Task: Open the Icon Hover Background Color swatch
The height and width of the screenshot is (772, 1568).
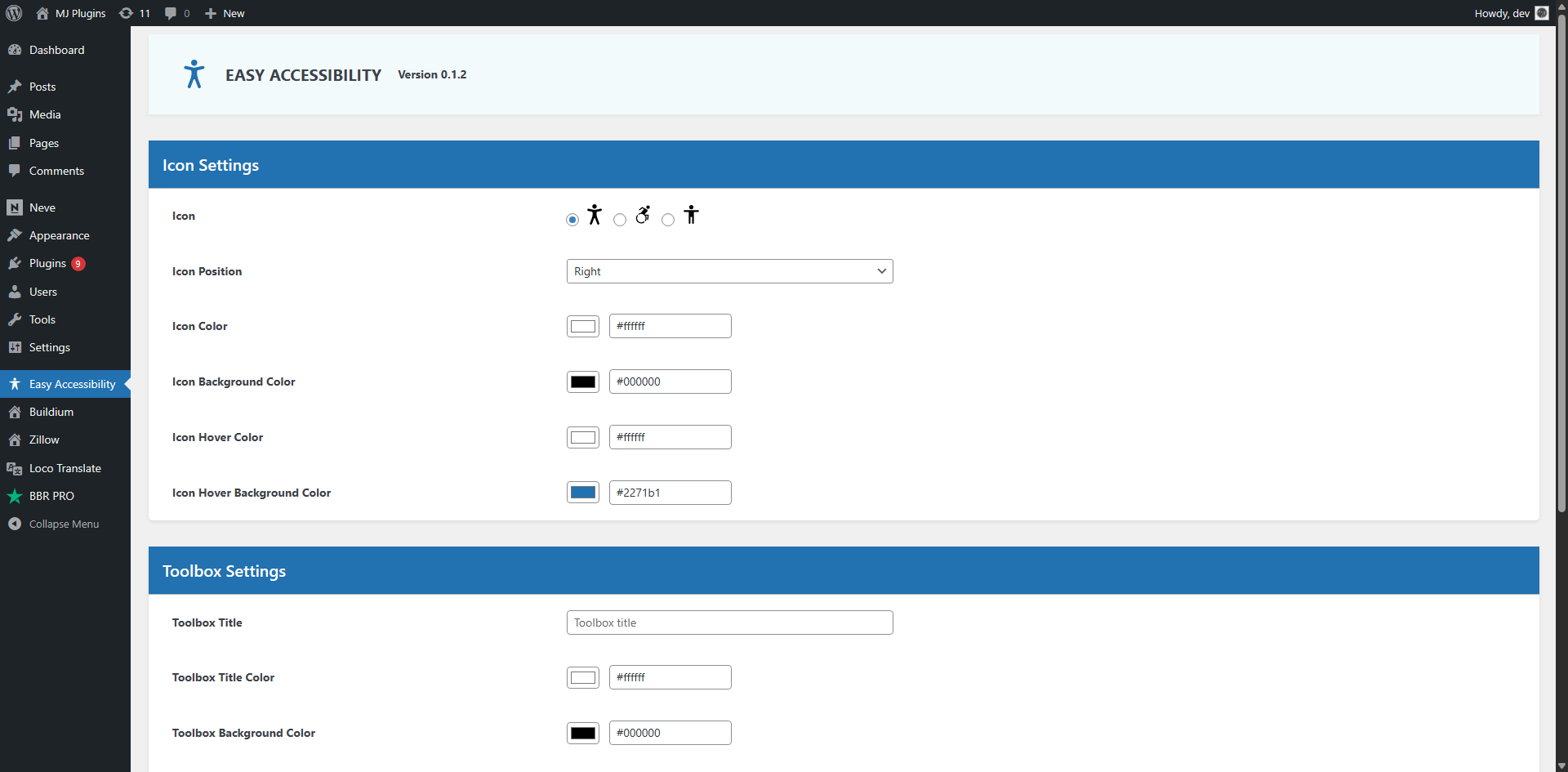Action: (583, 493)
